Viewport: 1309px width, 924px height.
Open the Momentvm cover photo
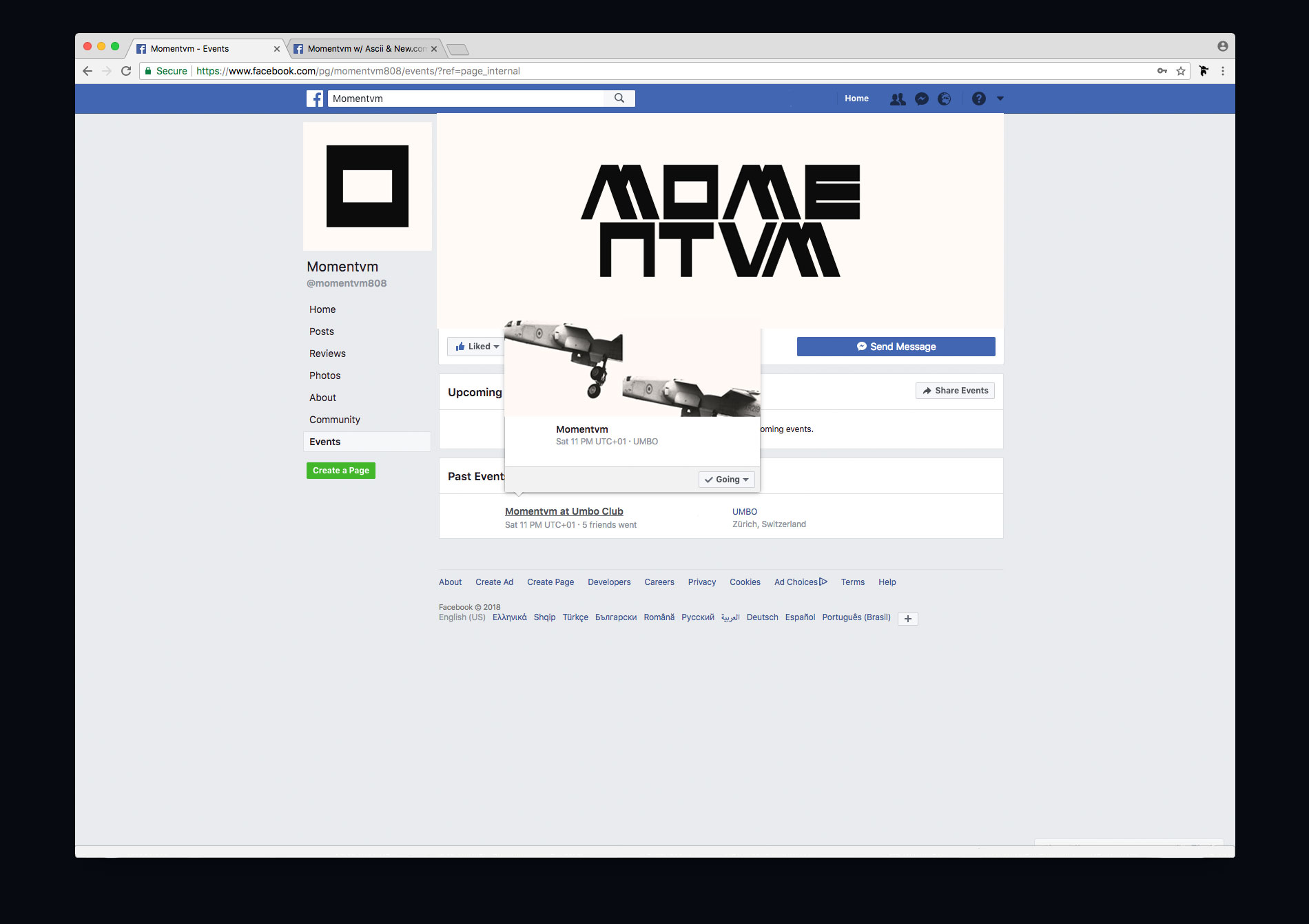click(x=720, y=220)
